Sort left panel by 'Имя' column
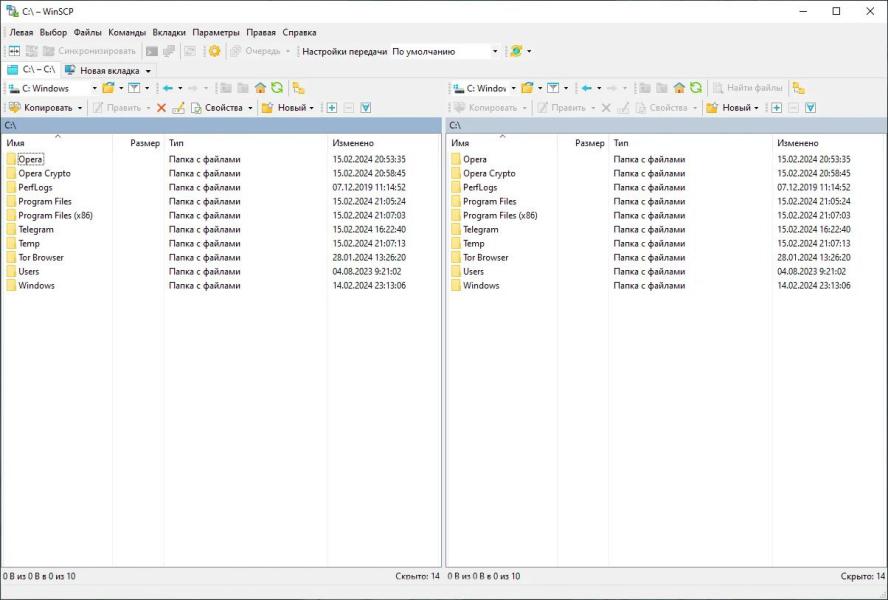Screen dimensions: 888x600 point(57,143)
